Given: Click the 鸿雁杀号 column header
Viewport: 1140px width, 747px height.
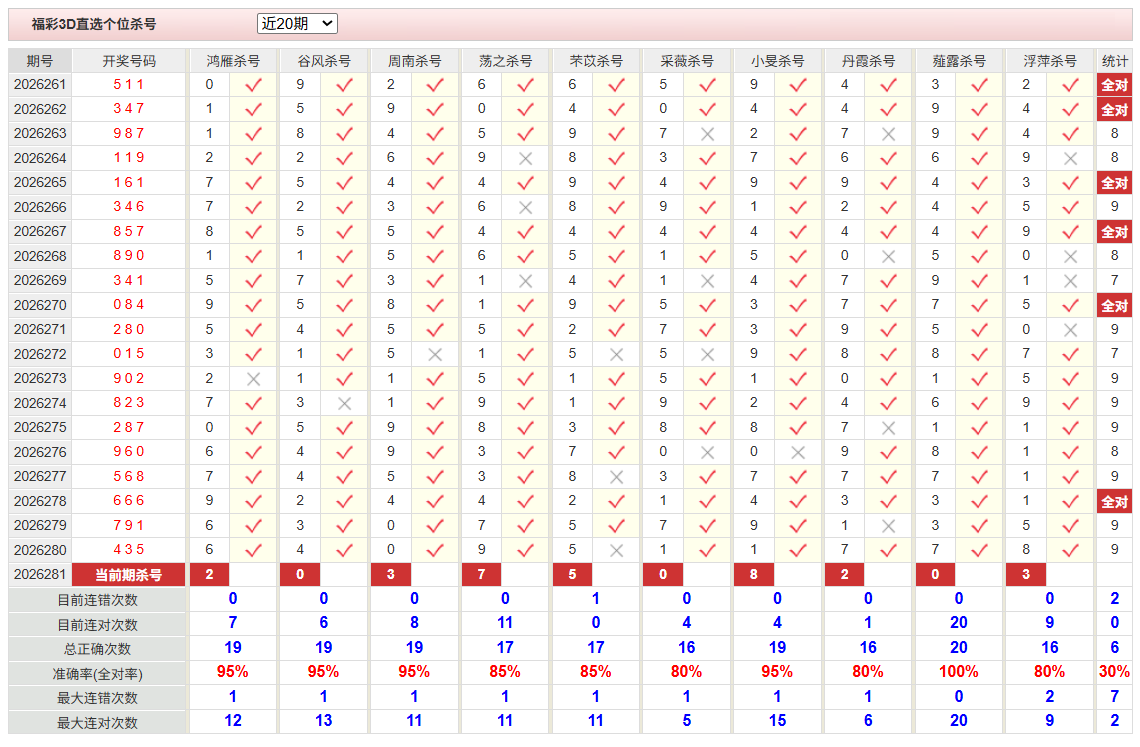Looking at the screenshot, I should point(233,61).
